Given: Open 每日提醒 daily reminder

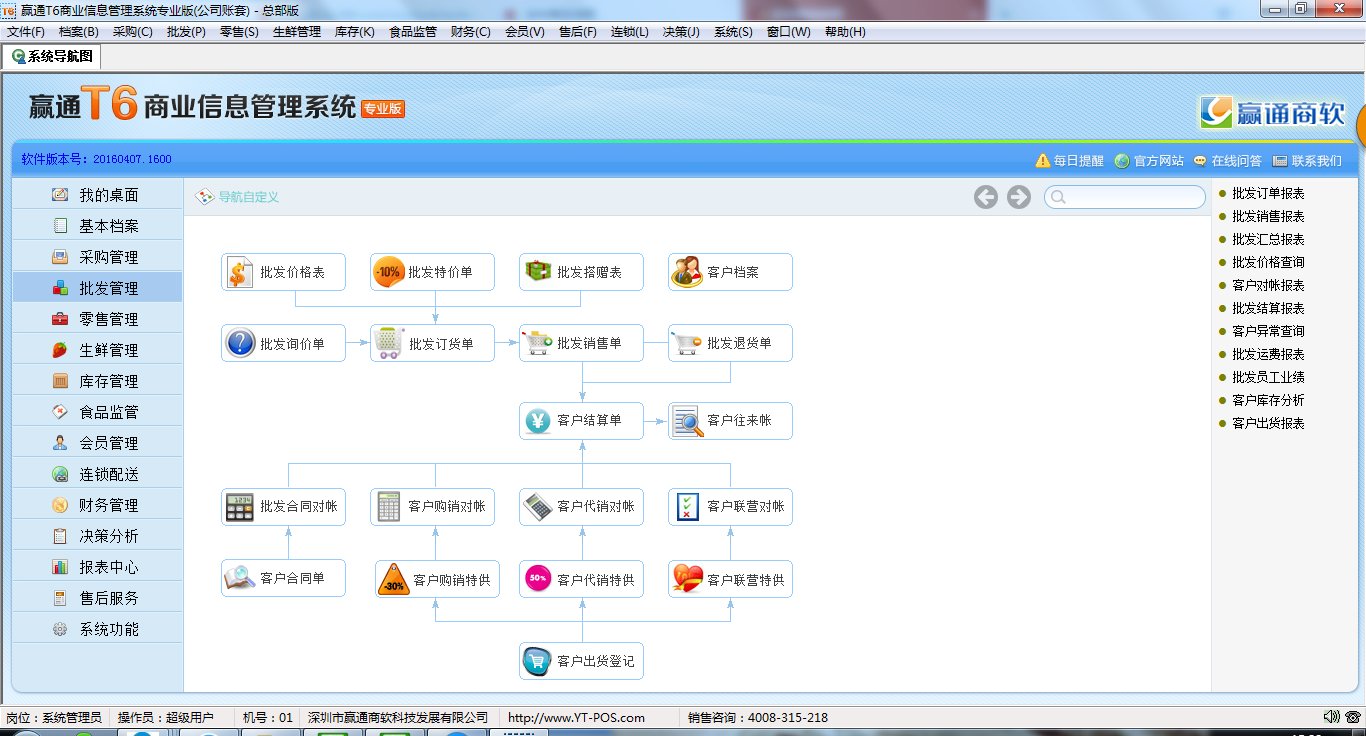Looking at the screenshot, I should (1070, 160).
